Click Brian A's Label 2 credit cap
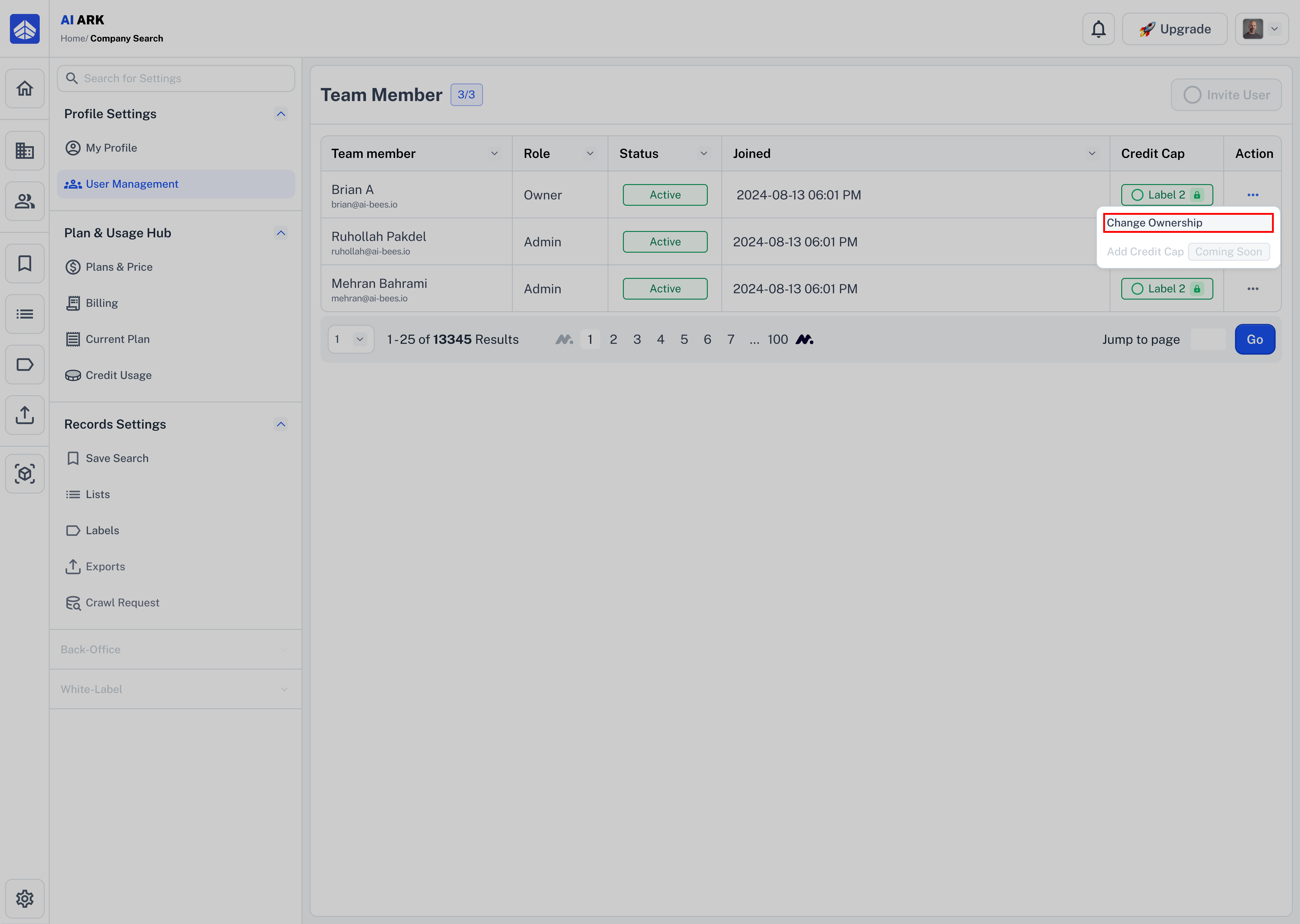The height and width of the screenshot is (924, 1300). [x=1167, y=195]
